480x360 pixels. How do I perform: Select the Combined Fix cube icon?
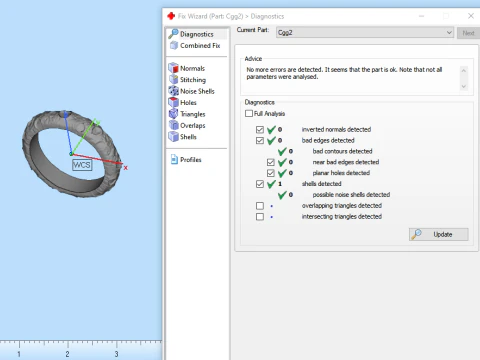click(x=174, y=45)
